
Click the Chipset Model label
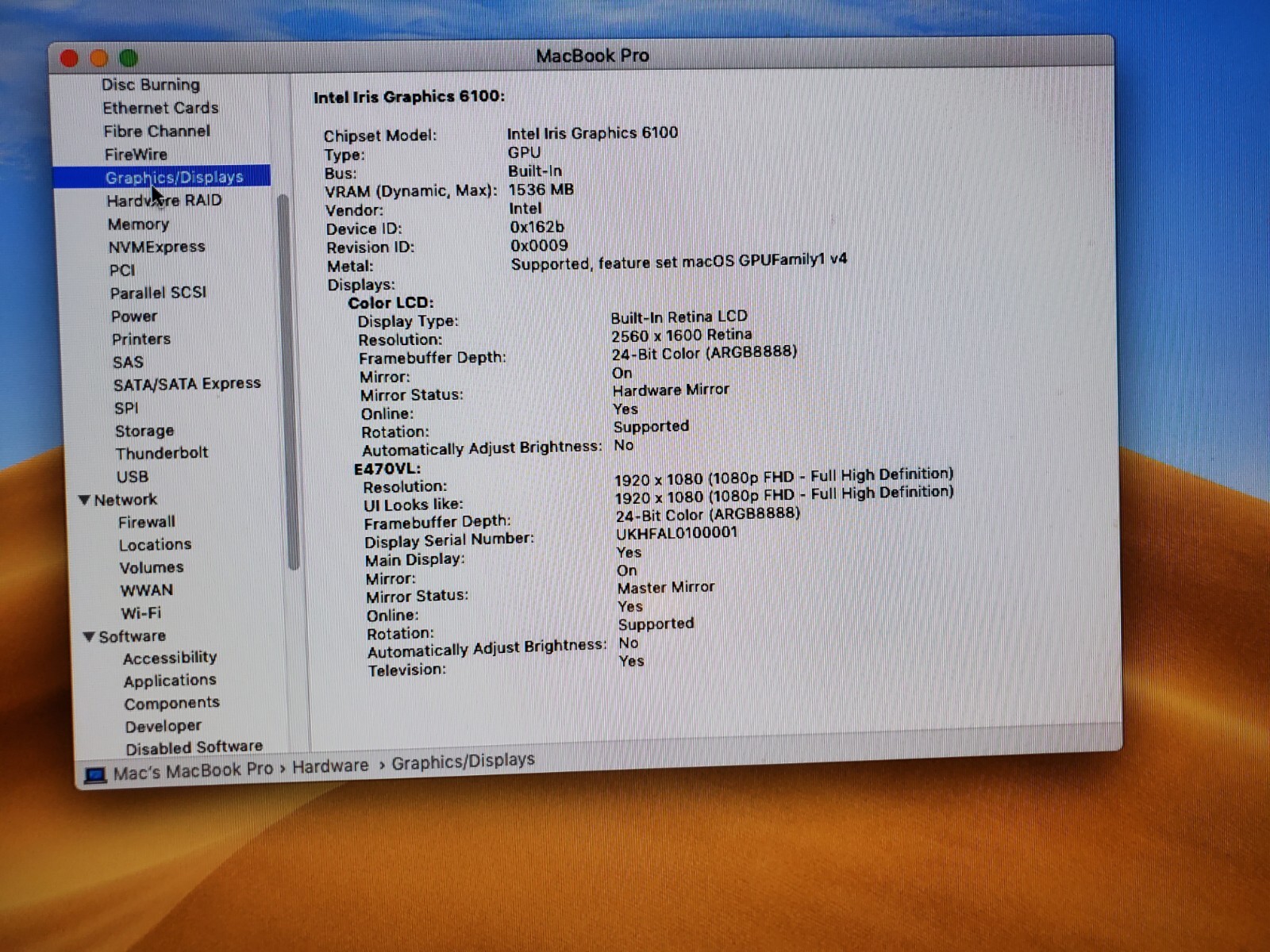point(380,136)
